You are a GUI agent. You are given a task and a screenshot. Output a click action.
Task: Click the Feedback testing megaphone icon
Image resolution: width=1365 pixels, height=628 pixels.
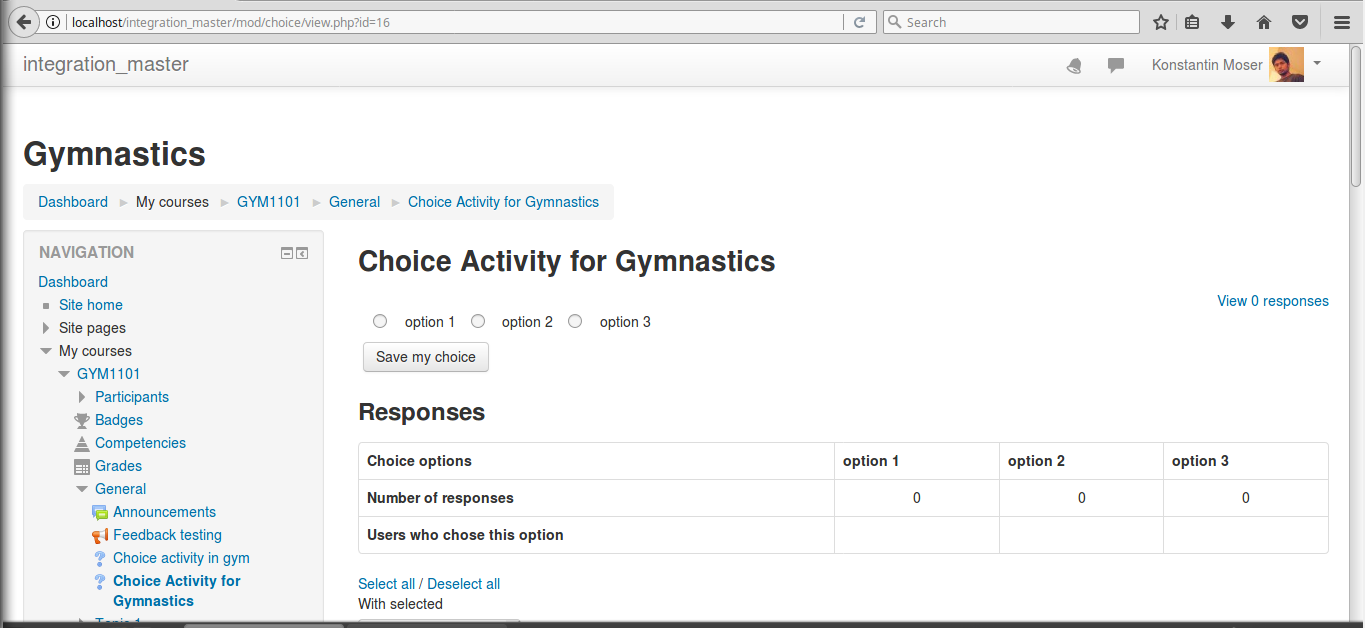click(100, 535)
